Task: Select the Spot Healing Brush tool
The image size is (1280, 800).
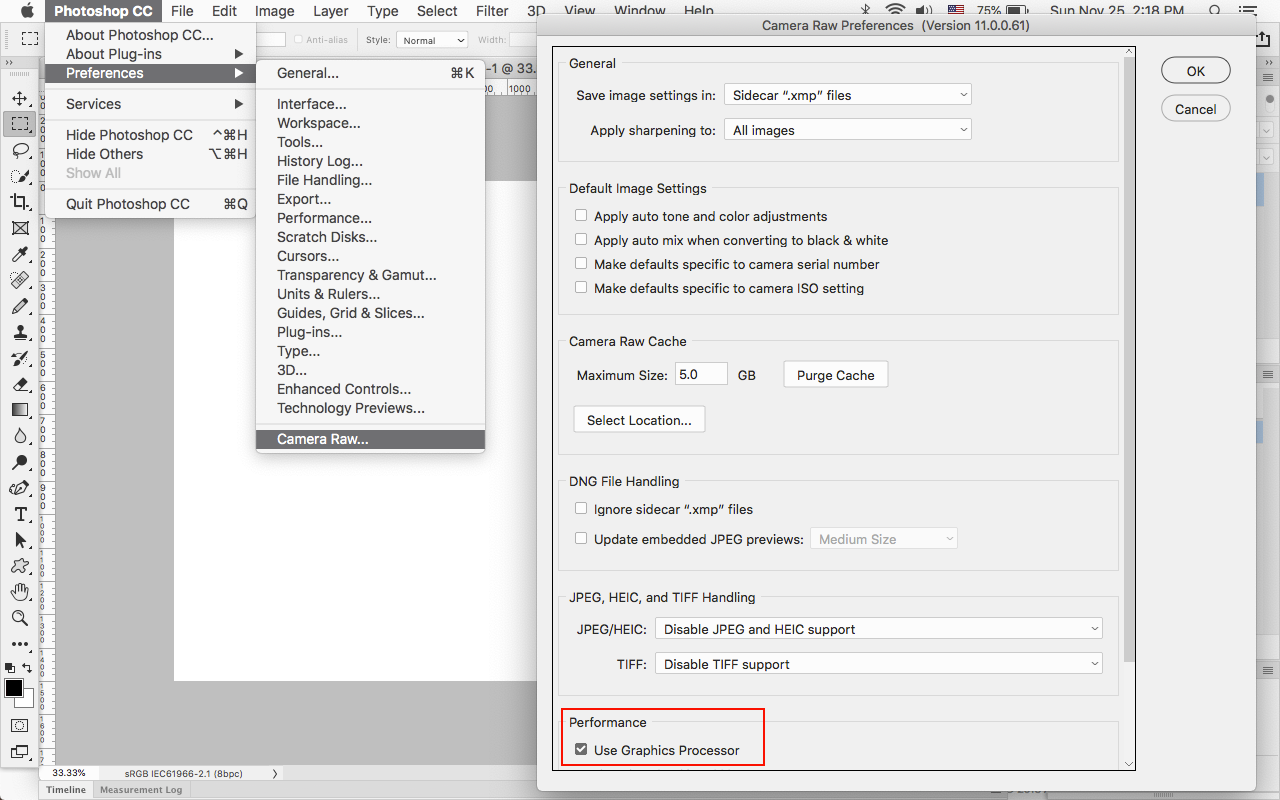Action: point(19,280)
